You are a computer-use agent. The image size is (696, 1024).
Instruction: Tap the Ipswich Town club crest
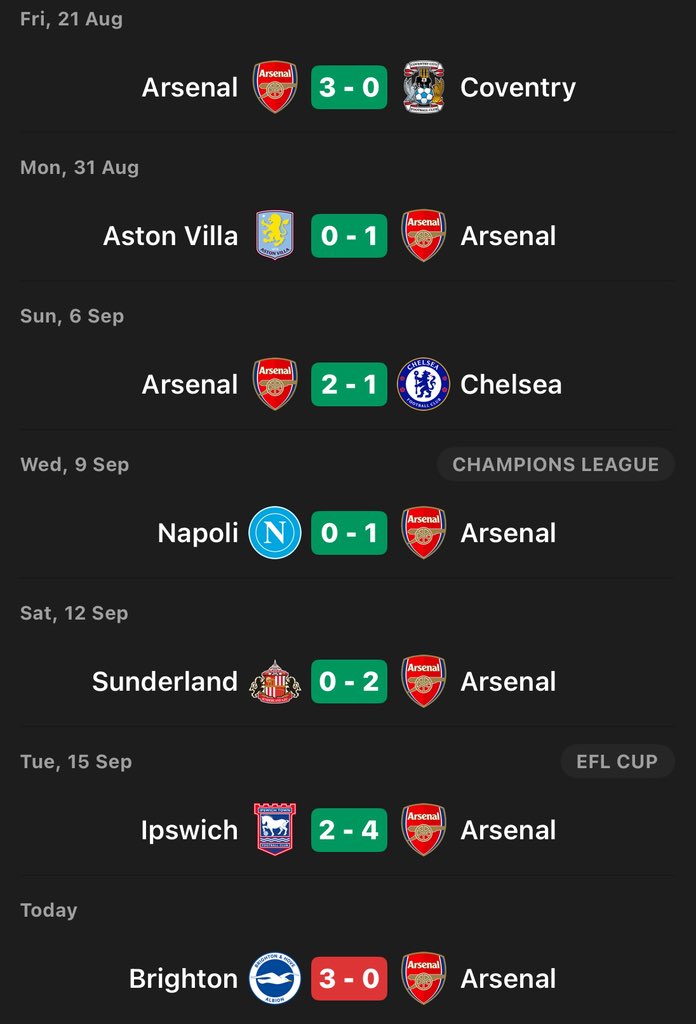tap(275, 829)
